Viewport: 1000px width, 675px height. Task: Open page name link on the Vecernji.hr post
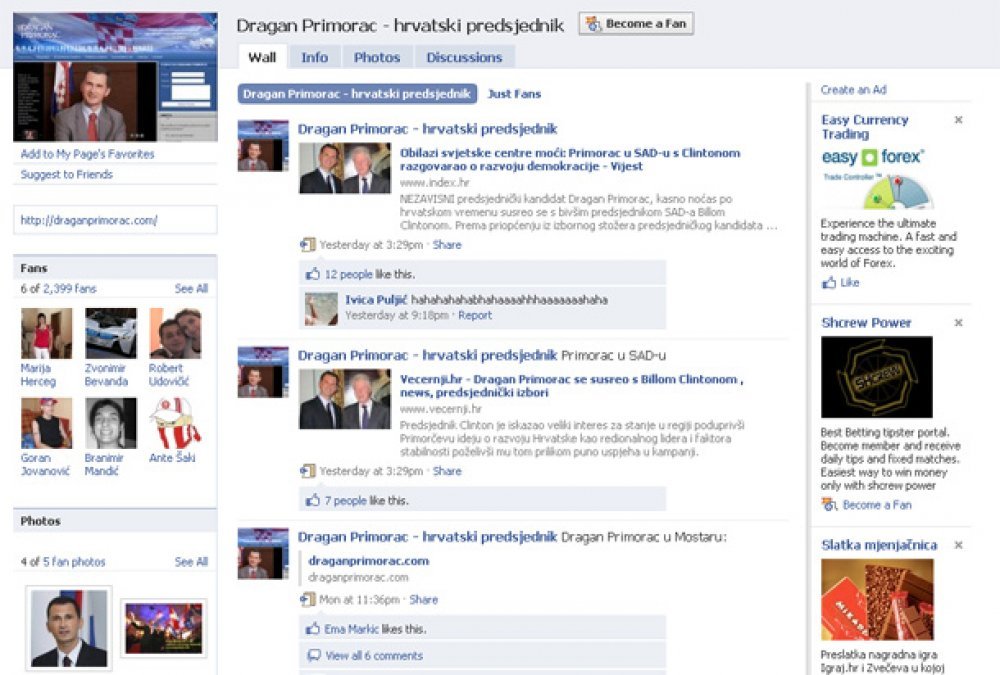(427, 355)
